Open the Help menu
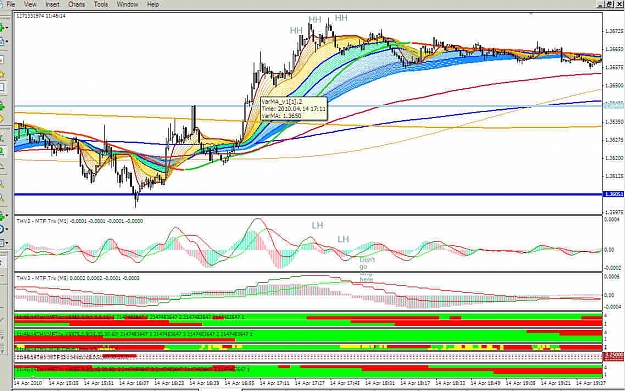The image size is (625, 391). (153, 4)
